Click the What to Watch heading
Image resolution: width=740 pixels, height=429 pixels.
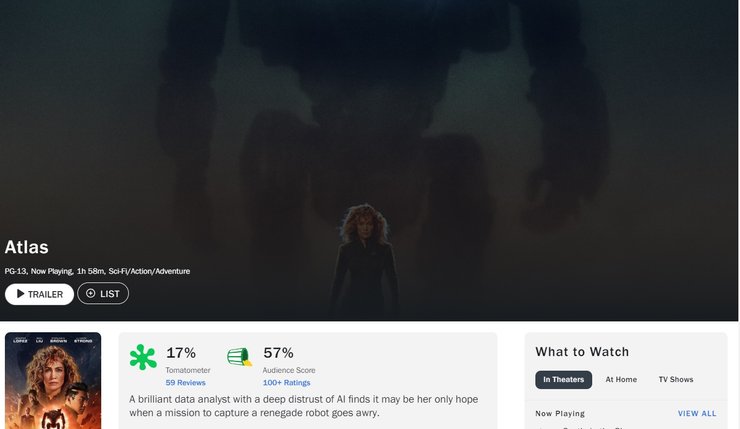[x=582, y=352]
